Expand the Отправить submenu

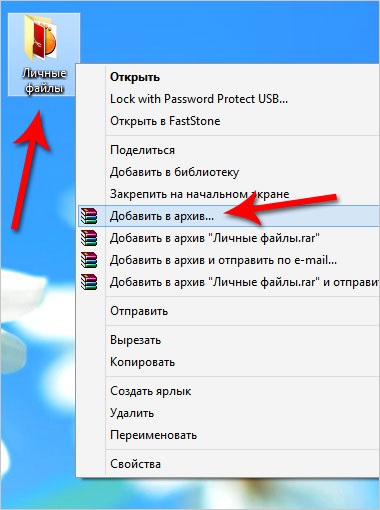point(139,311)
